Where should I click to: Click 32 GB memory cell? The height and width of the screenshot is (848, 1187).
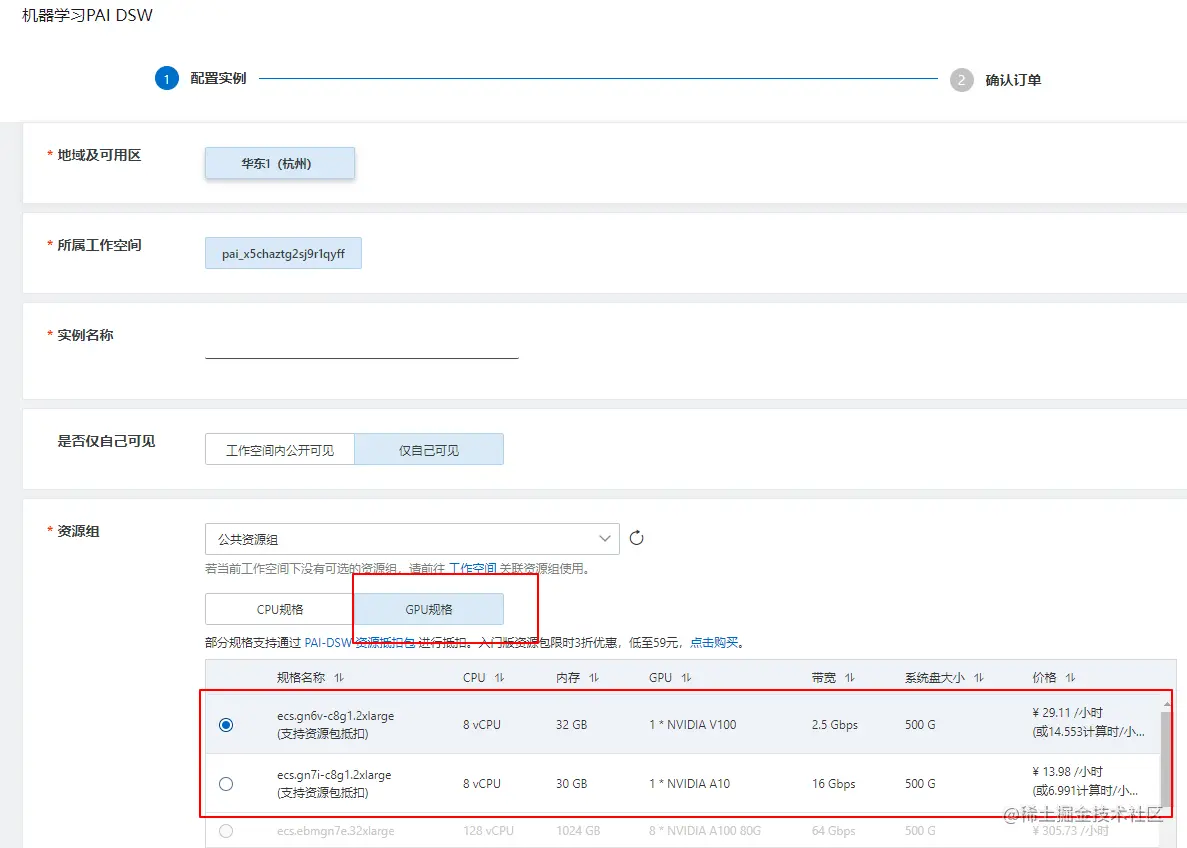(x=572, y=725)
